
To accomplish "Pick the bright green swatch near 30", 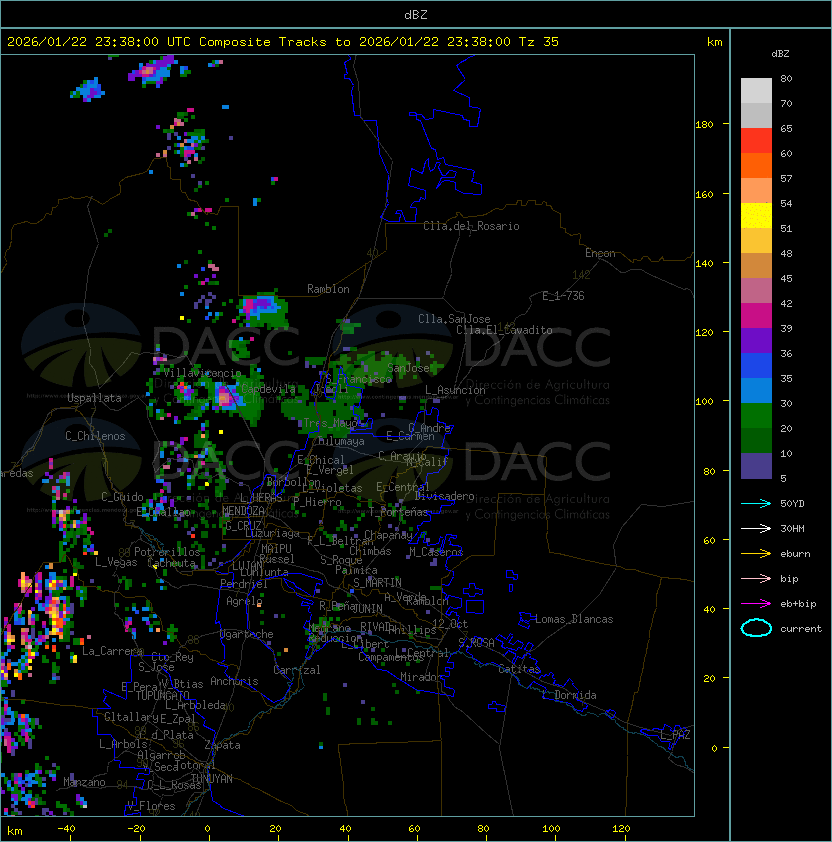I will (x=756, y=416).
